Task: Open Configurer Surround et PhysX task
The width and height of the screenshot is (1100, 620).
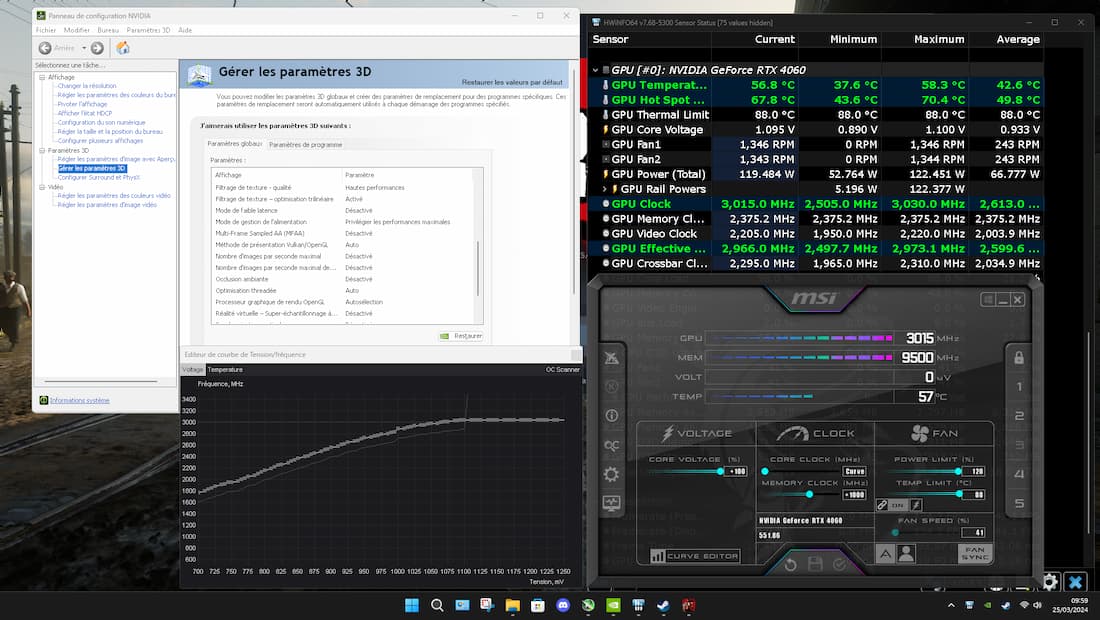Action: pos(99,177)
